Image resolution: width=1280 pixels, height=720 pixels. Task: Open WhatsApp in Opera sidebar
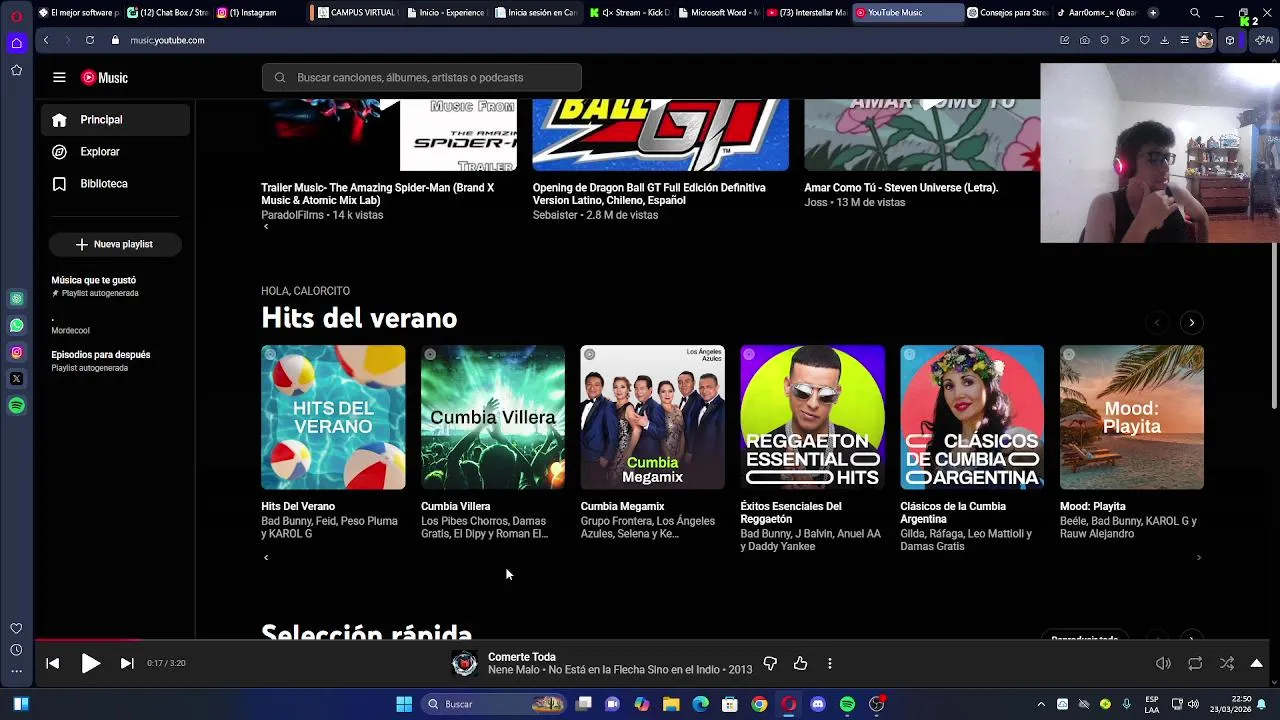[16, 326]
